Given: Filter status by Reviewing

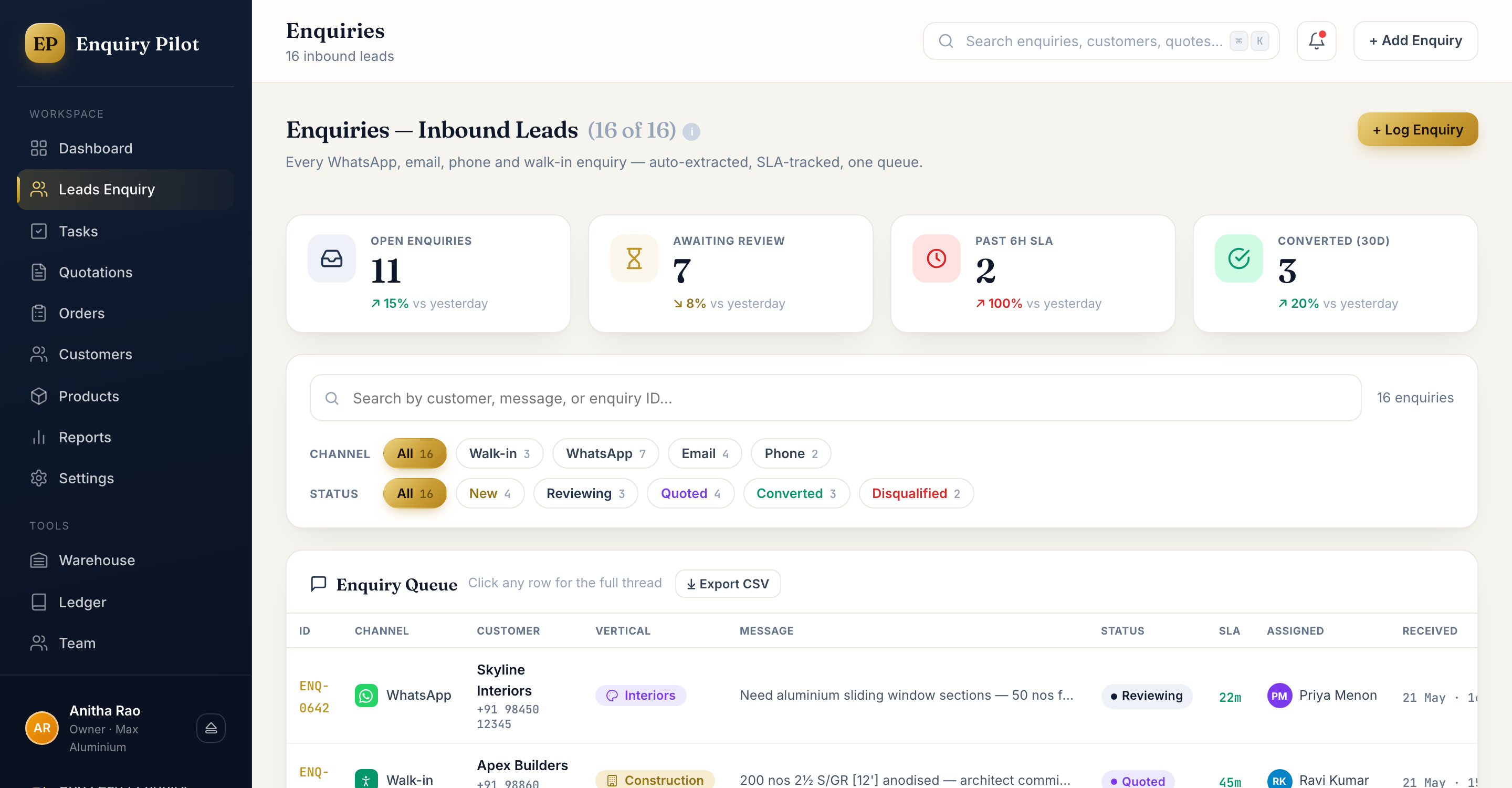Looking at the screenshot, I should (585, 493).
